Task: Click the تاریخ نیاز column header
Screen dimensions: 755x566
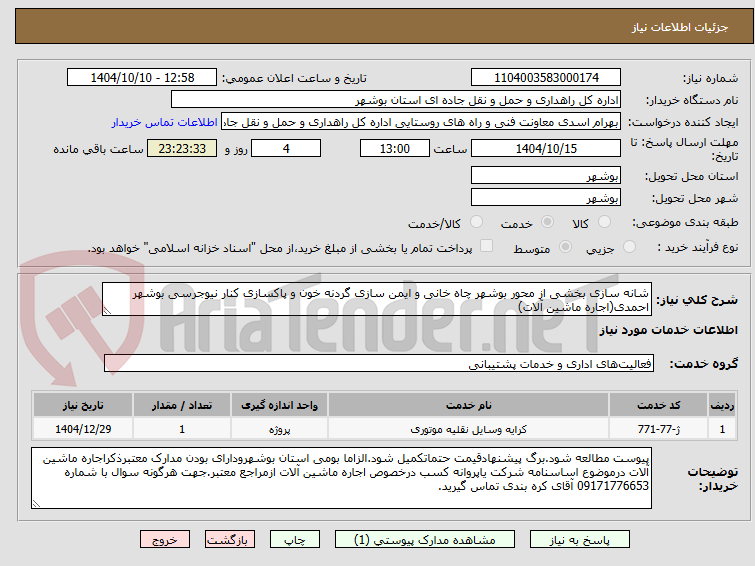Action: click(x=83, y=405)
